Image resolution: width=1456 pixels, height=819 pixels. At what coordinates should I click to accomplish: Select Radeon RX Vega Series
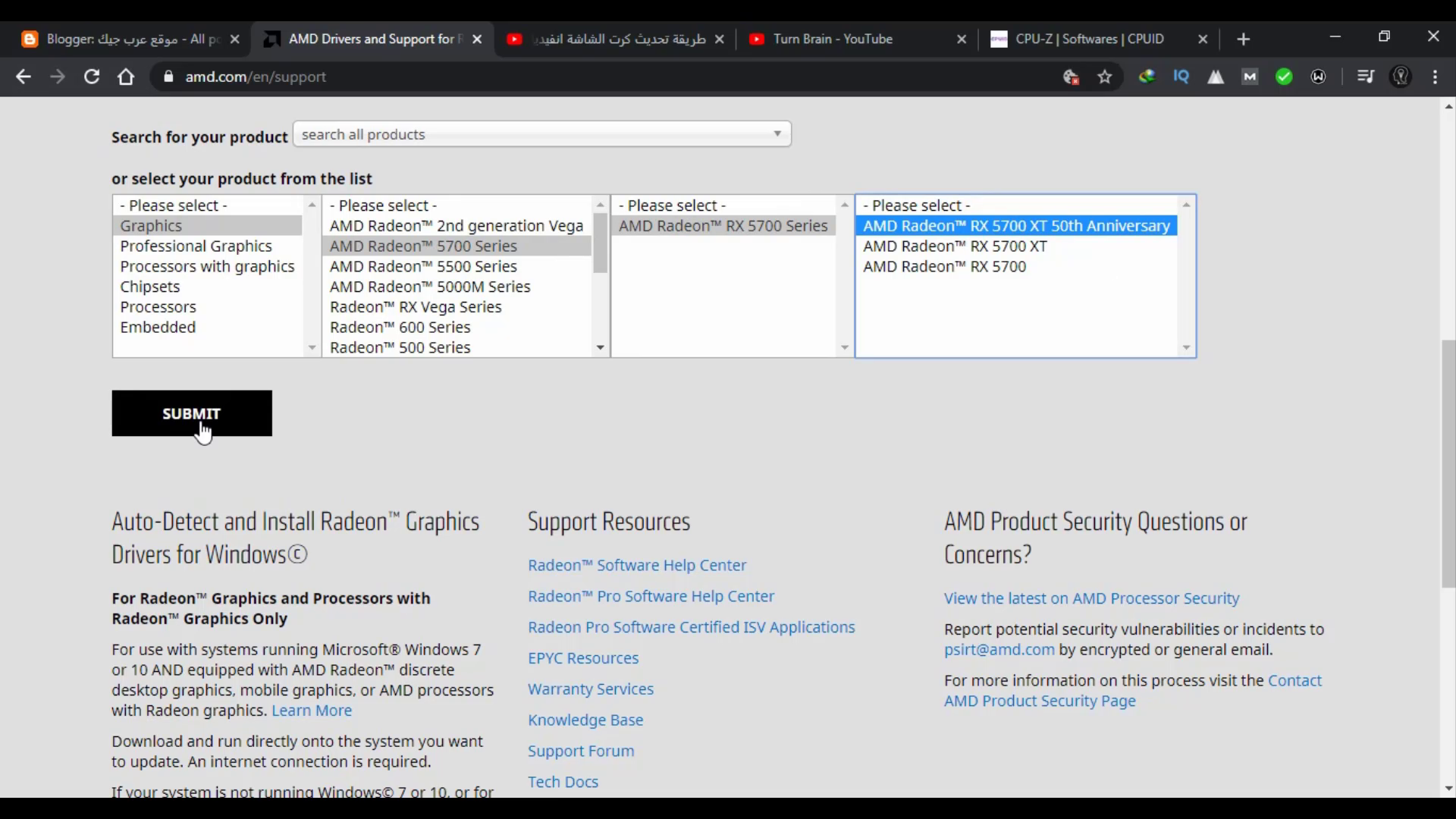[457, 307]
